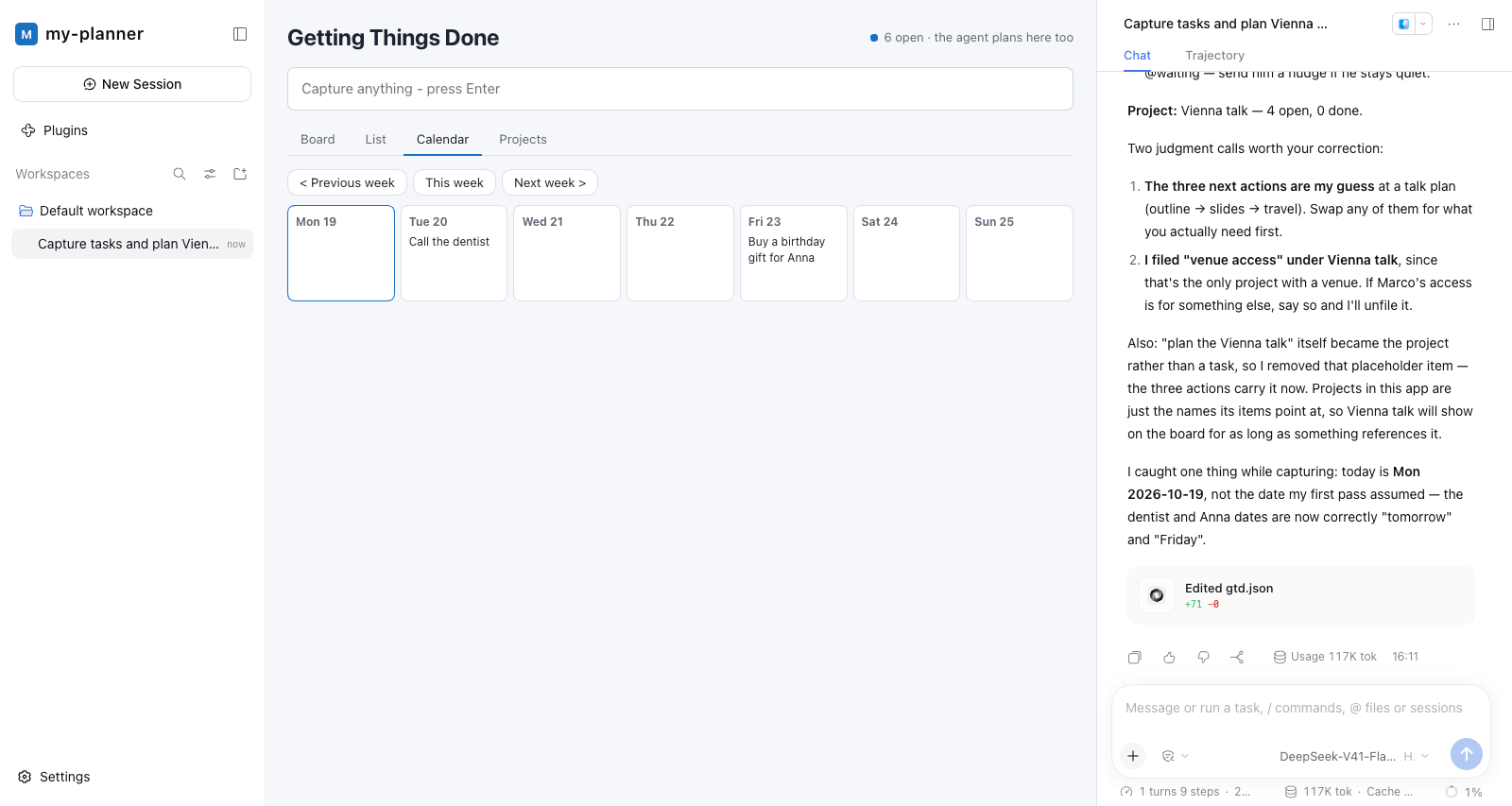The height and width of the screenshot is (806, 1512).
Task: Open the Call the dentist task on Tue 20
Action: (x=449, y=242)
